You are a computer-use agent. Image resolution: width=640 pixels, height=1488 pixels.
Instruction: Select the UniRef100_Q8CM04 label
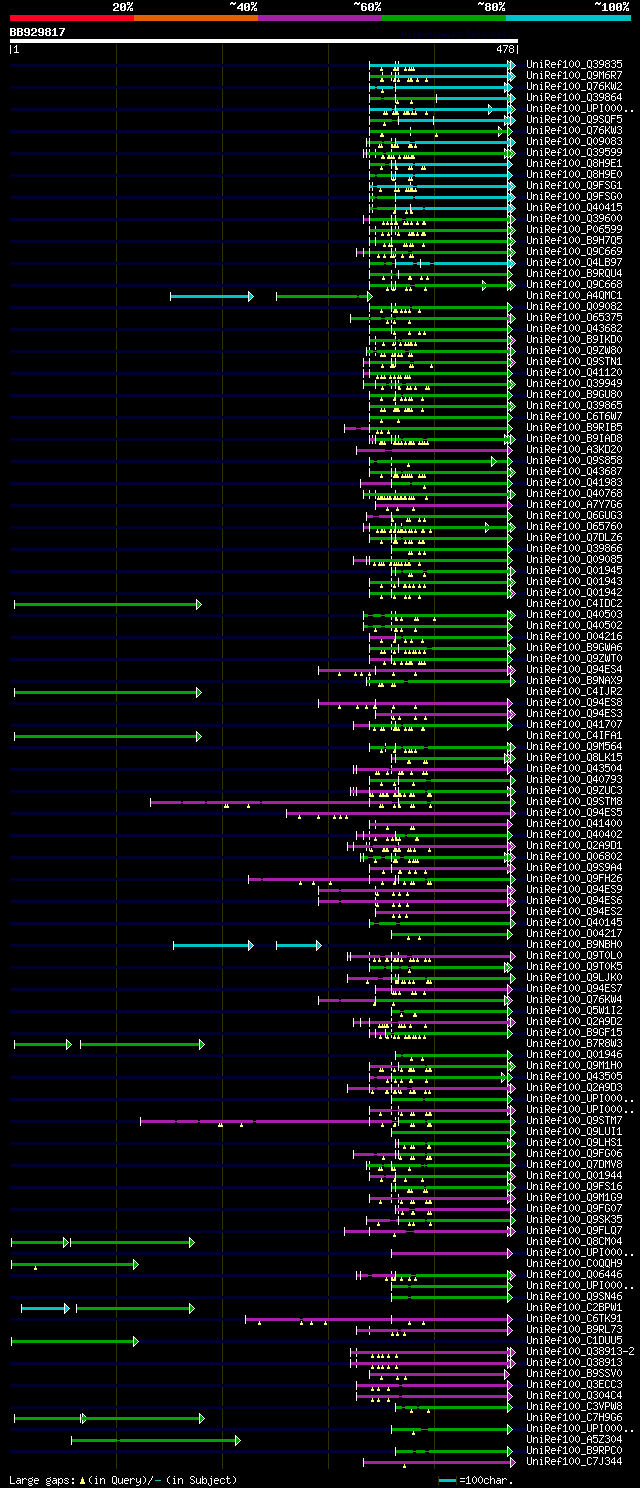[x=574, y=1241]
